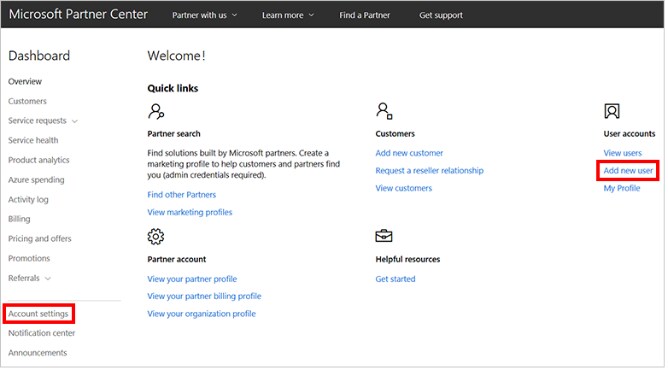Click the Add new customer link
Viewport: 668px width, 370px height.
point(409,153)
